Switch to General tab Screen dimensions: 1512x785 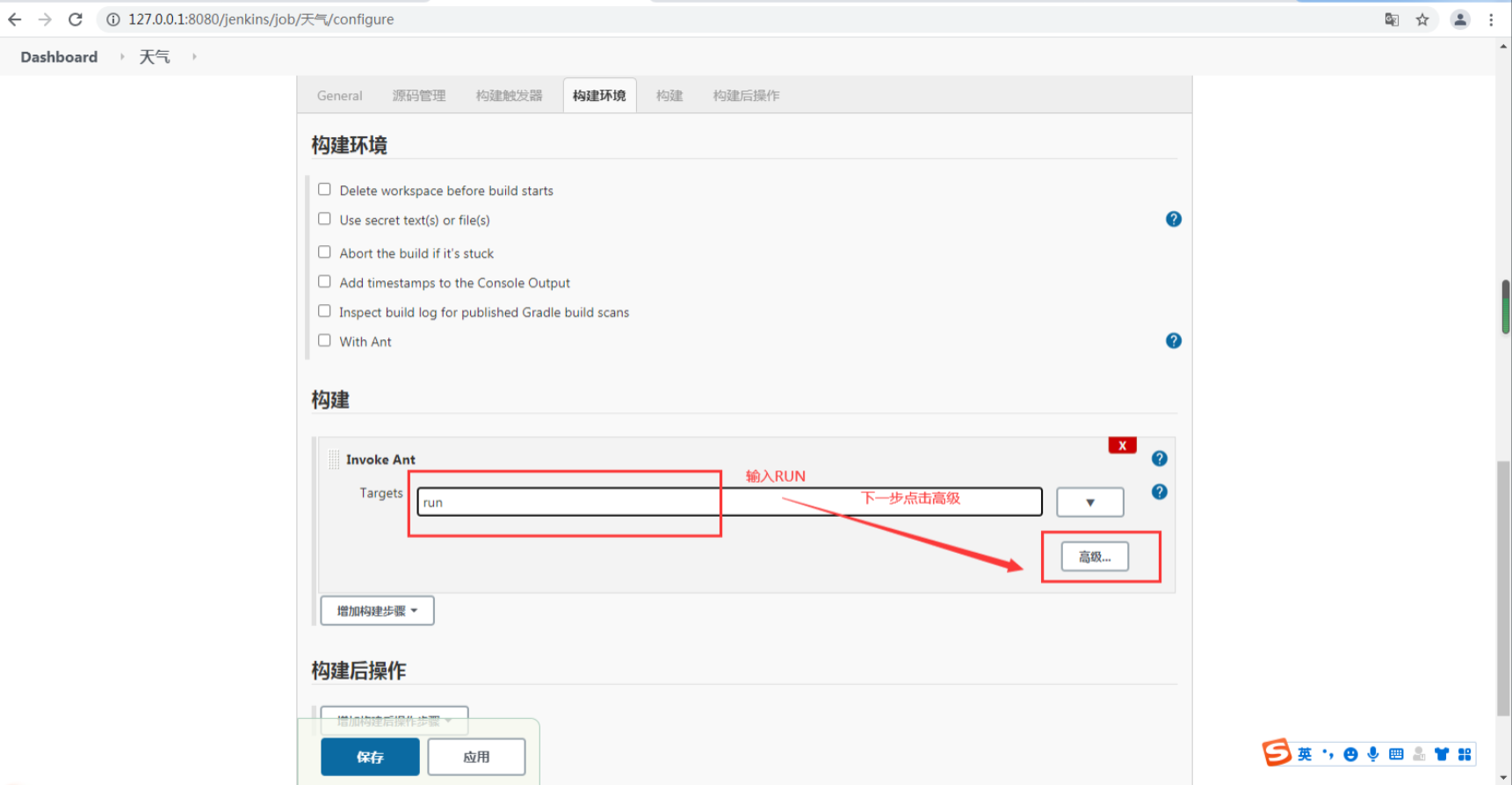[x=339, y=96]
